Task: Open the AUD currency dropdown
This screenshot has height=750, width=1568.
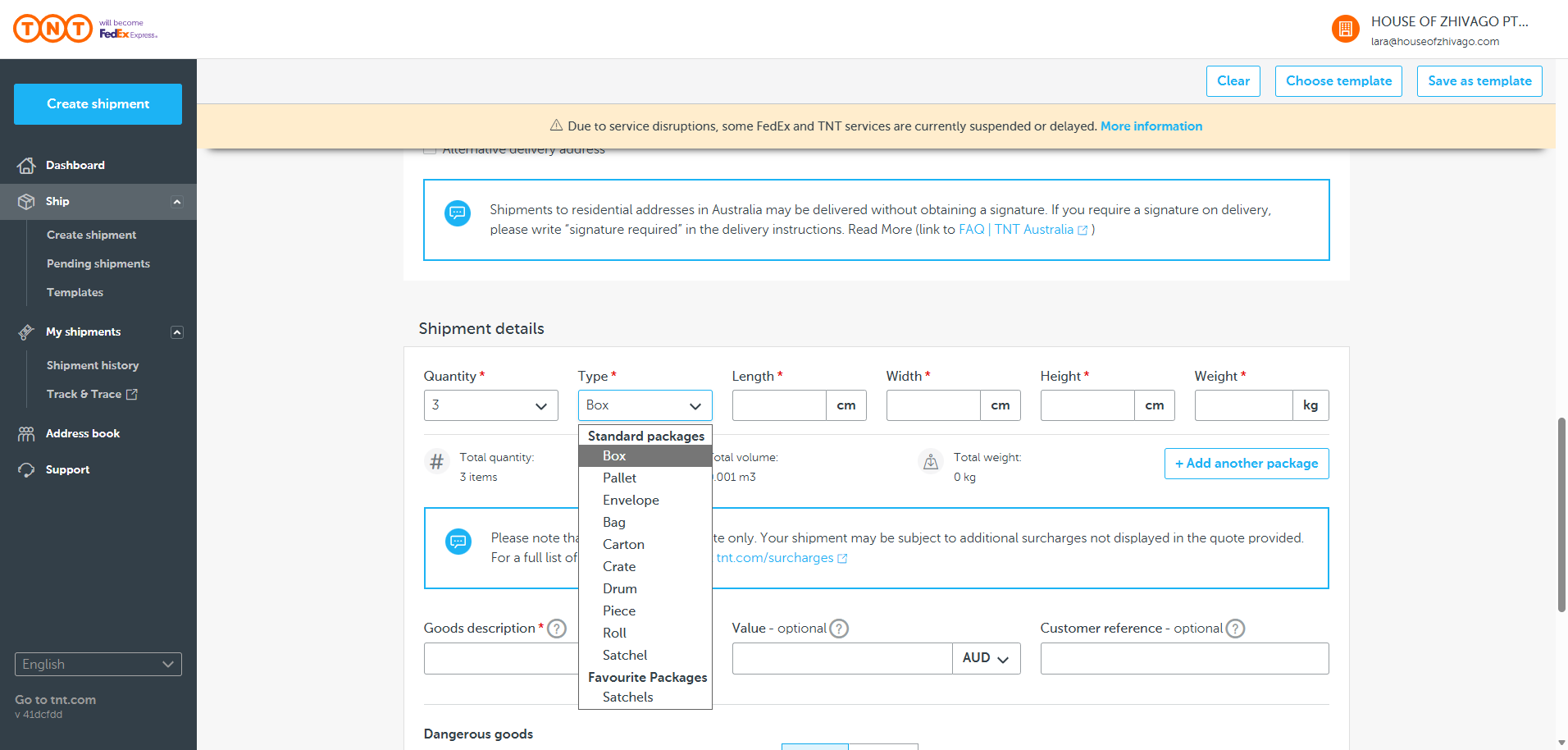Action: tap(986, 658)
